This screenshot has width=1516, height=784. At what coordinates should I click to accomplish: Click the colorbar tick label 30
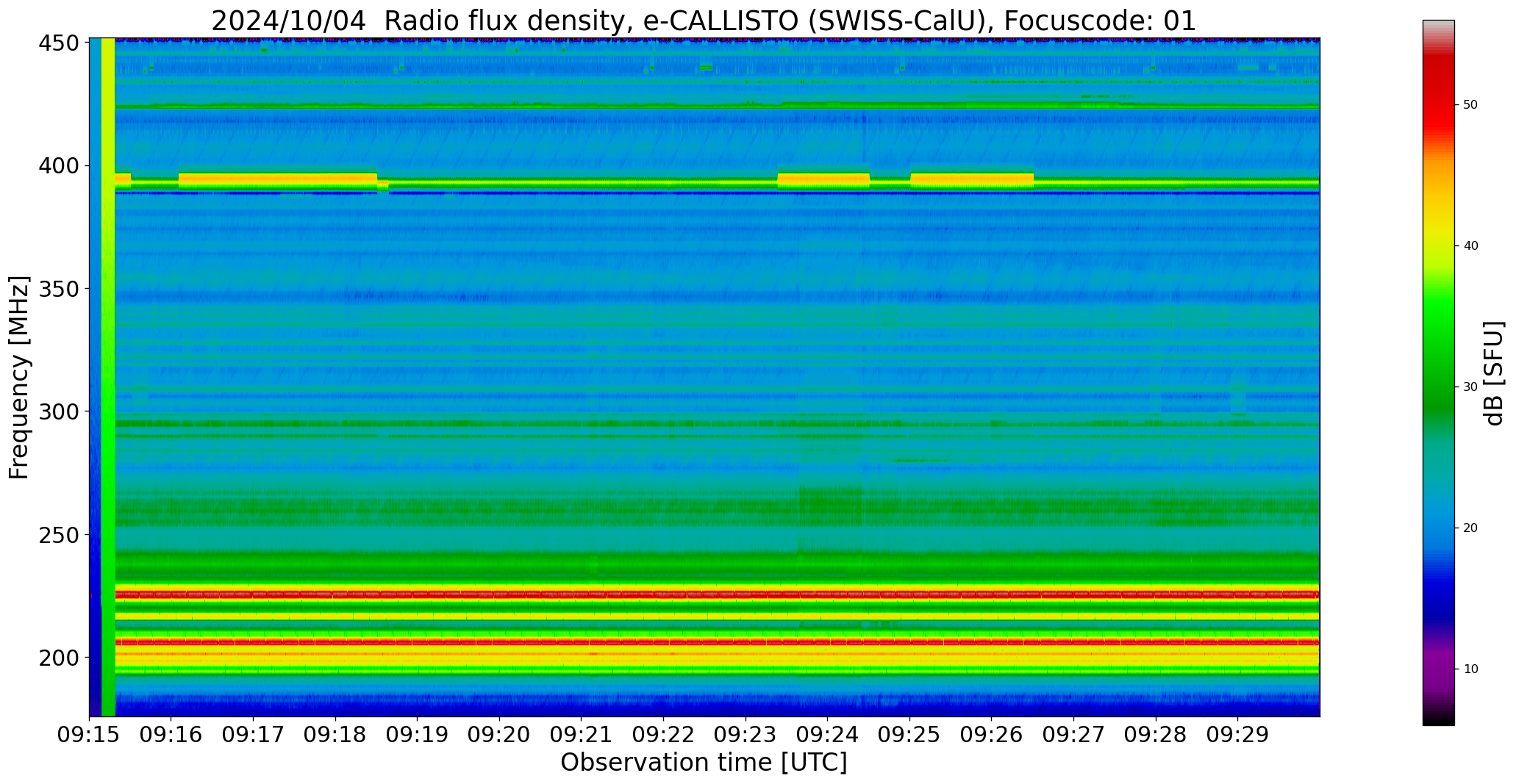click(1470, 387)
